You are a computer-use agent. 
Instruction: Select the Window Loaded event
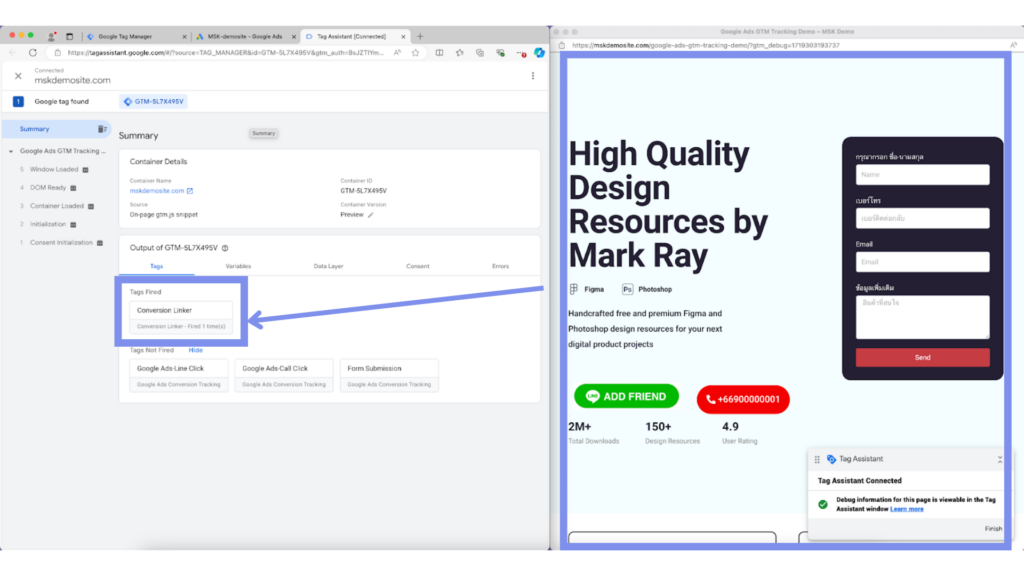(x=54, y=170)
